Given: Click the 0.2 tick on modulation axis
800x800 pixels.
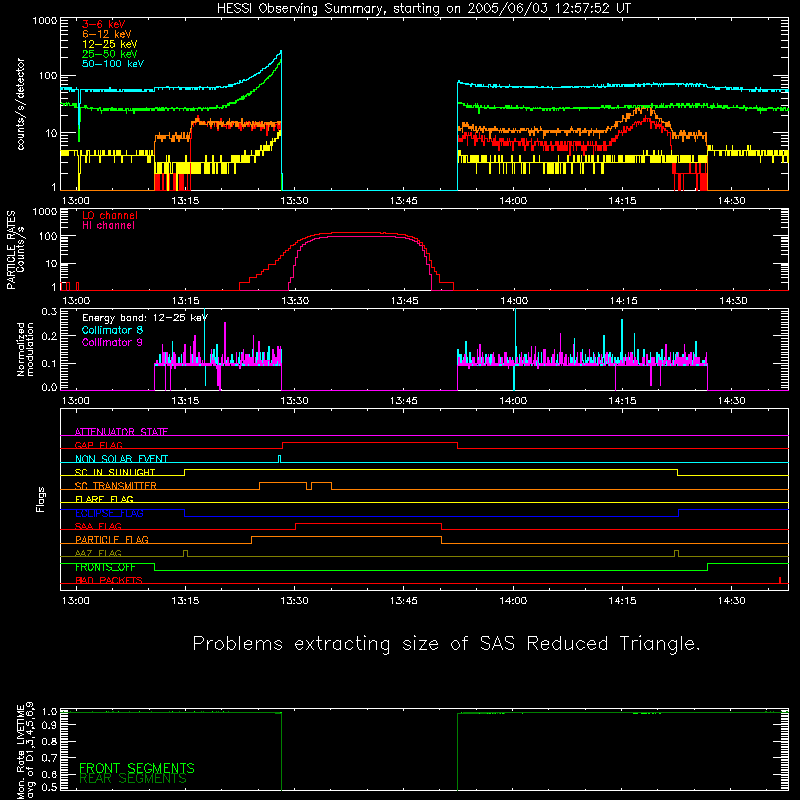Looking at the screenshot, I should [x=49, y=336].
